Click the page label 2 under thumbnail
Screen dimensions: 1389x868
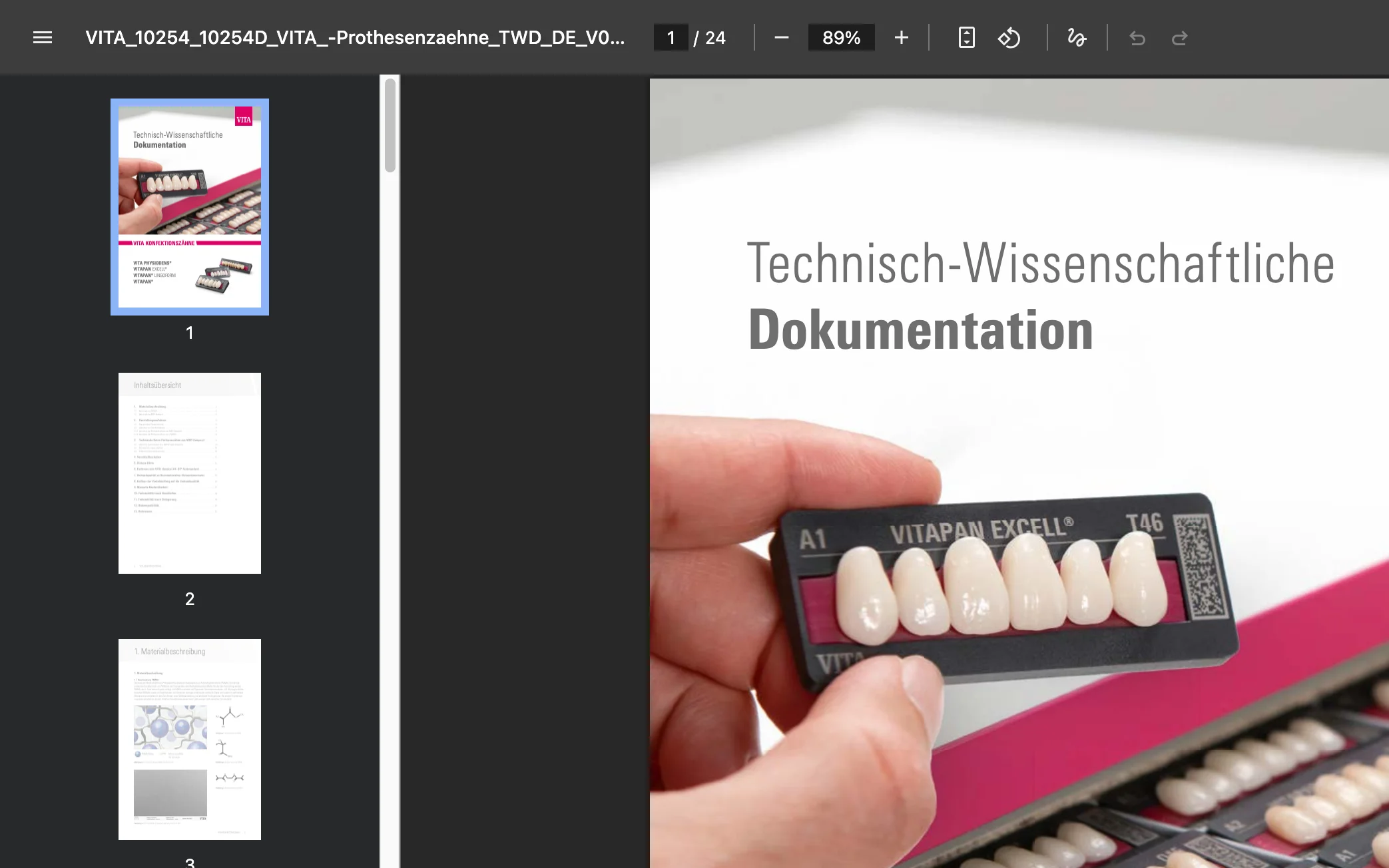coord(190,599)
